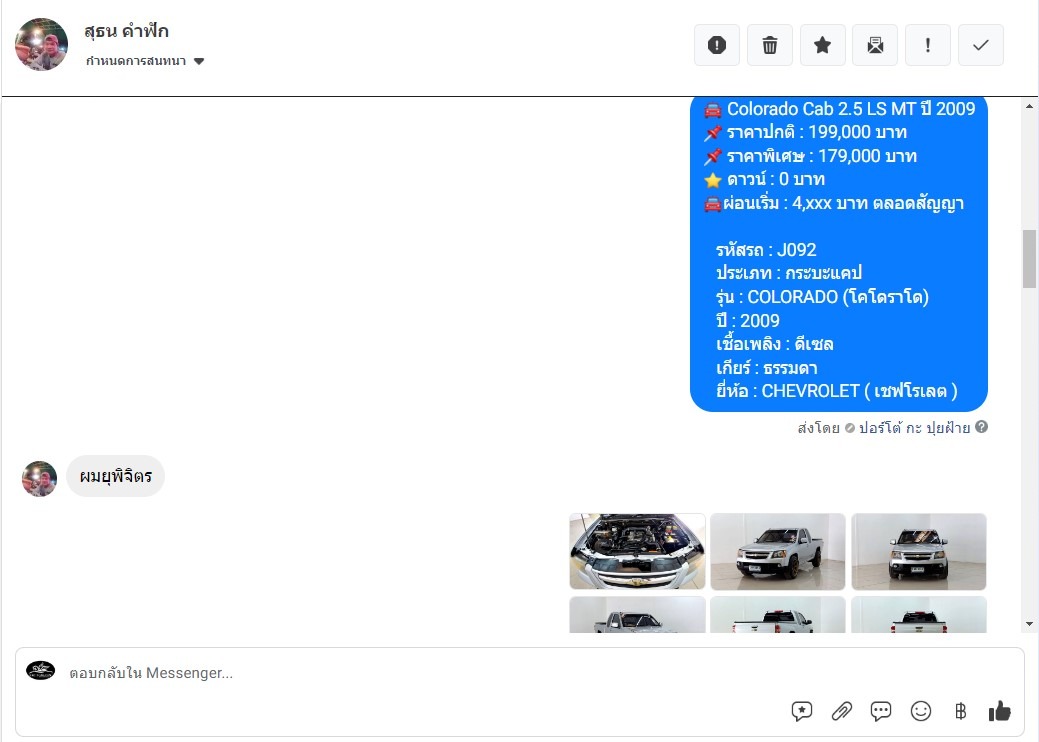Flag conversation with the plain exclamation mark icon
This screenshot has width=1039, height=742.
click(928, 45)
